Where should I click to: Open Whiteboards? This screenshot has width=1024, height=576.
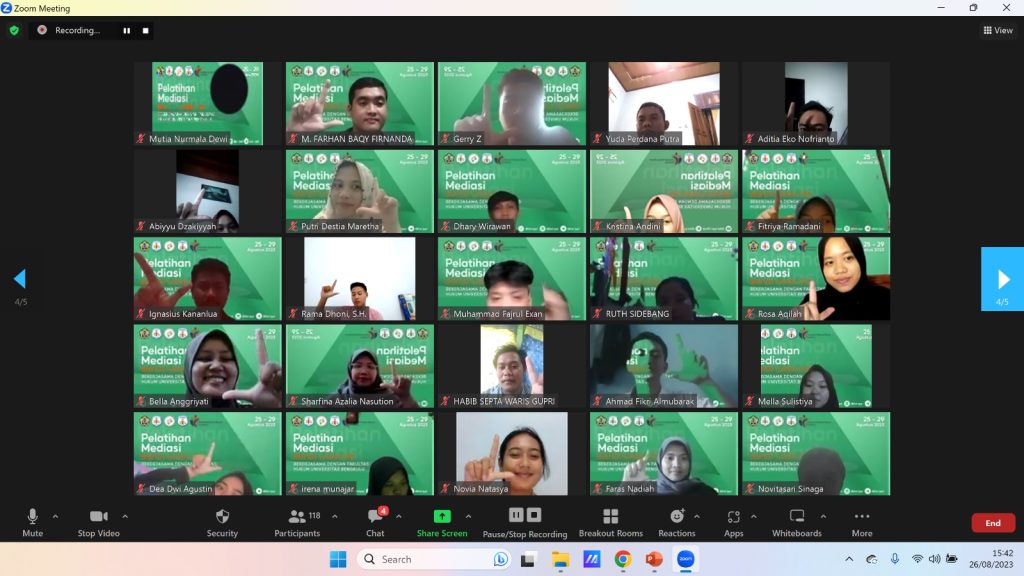click(x=797, y=521)
